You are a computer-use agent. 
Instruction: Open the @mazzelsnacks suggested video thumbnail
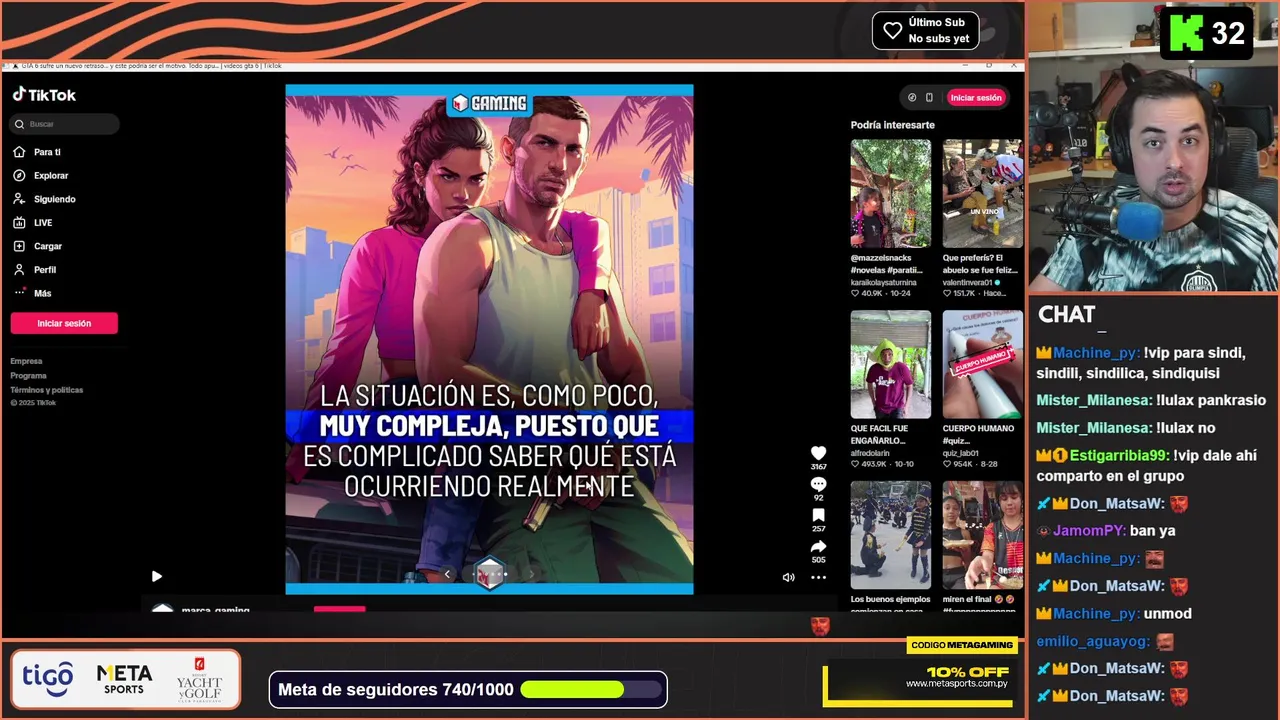pyautogui.click(x=890, y=193)
